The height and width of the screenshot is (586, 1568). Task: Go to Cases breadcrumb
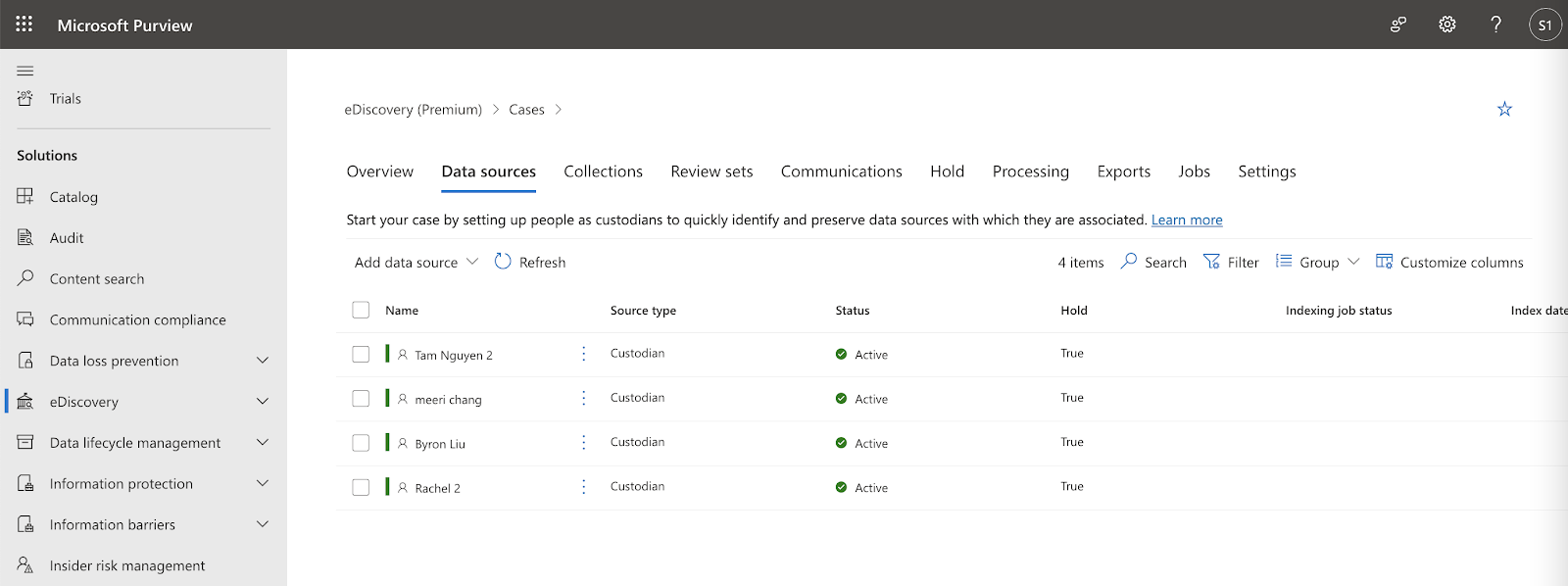pyautogui.click(x=526, y=109)
